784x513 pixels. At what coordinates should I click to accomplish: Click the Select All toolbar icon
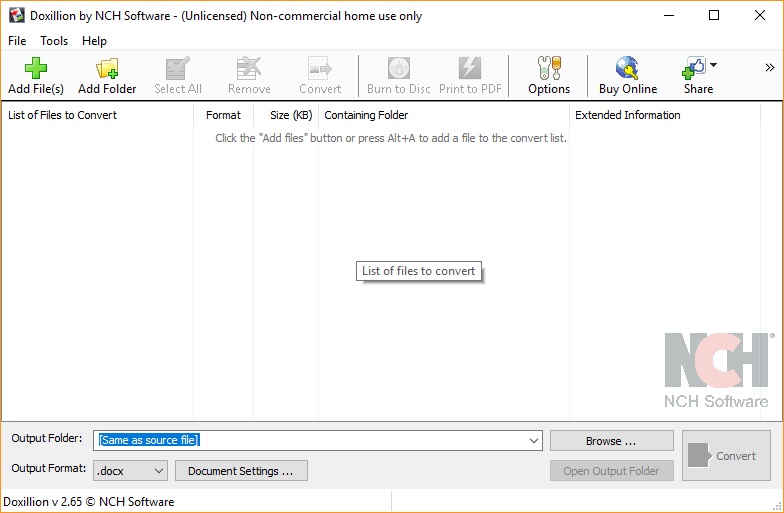[x=178, y=68]
